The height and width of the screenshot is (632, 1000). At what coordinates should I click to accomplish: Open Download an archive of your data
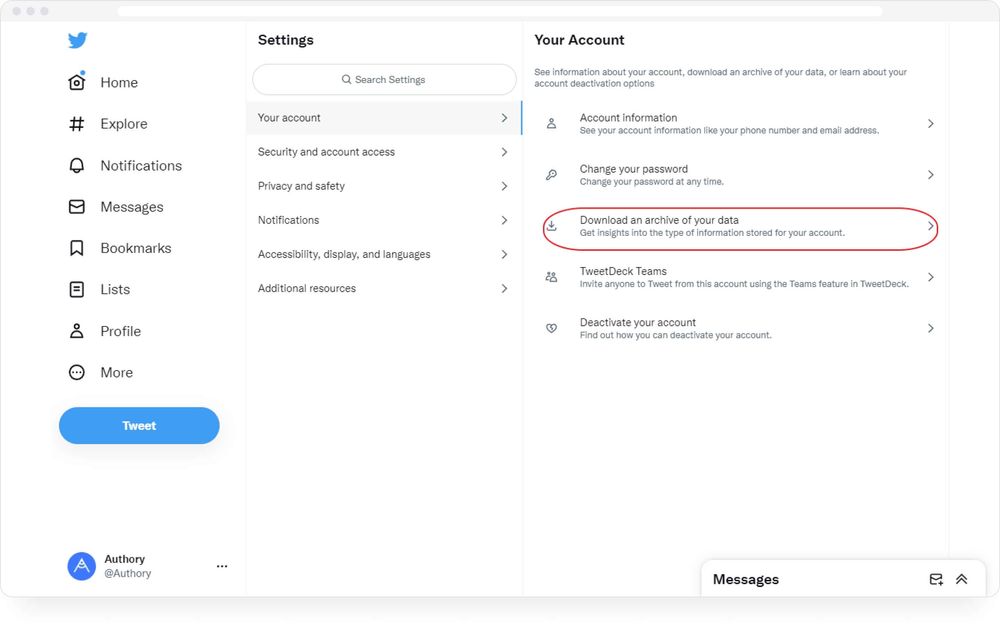pyautogui.click(x=740, y=227)
